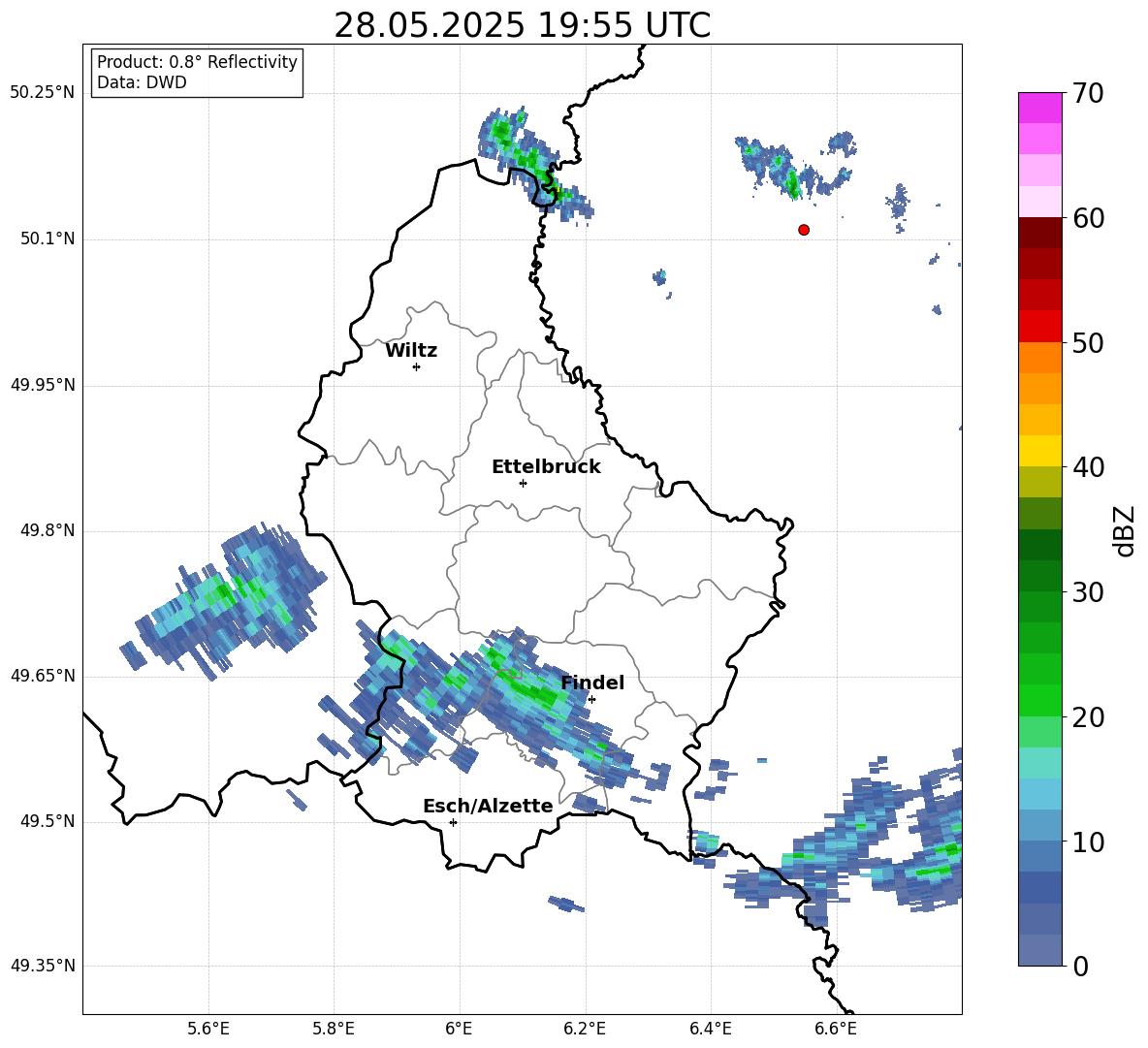This screenshot has height=1048, width=1148.
Task: Click the 49.95°N latitude label
Action: (x=42, y=385)
